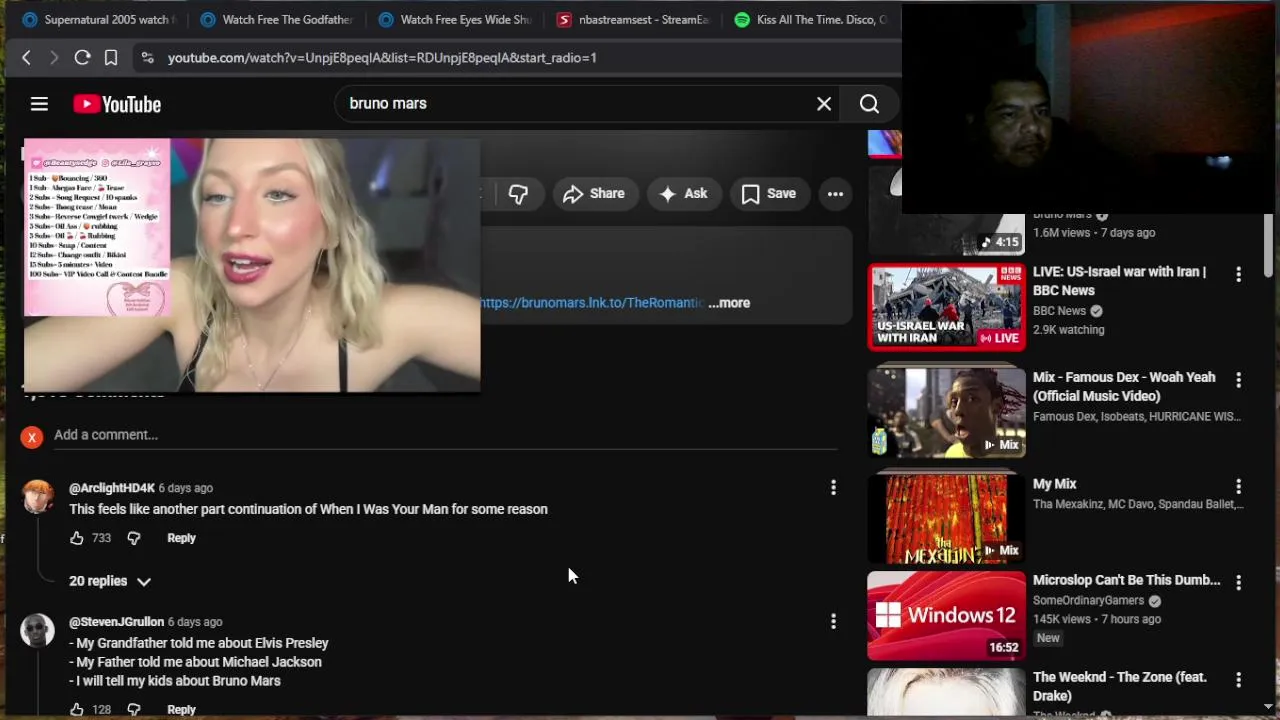Click the YouTube page vertical scrollbar
The image size is (1280, 720).
coord(1268,245)
